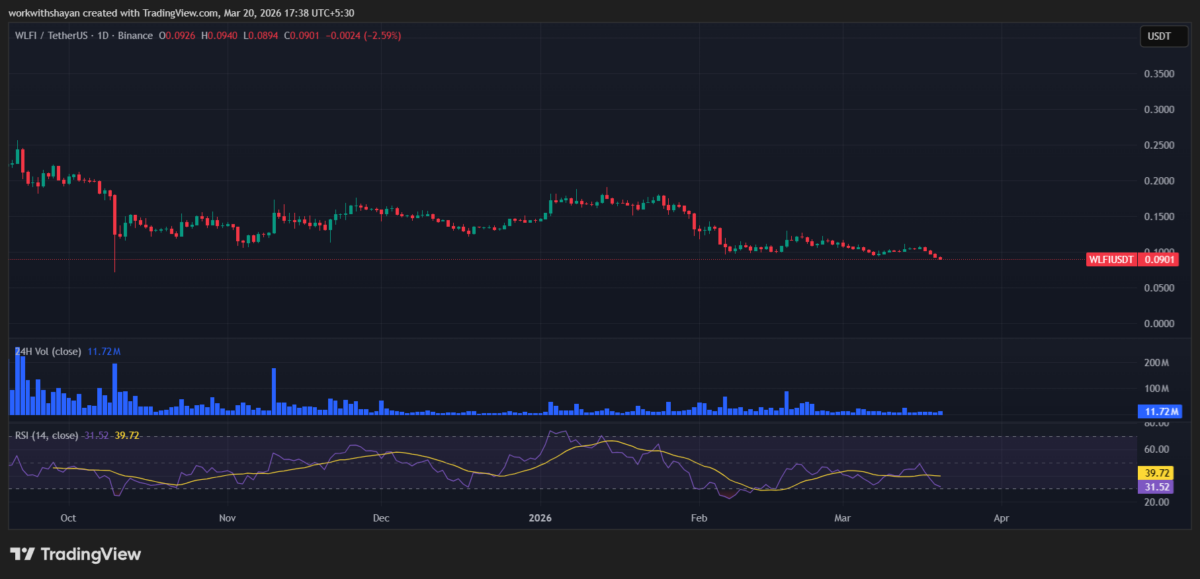Click the TradingView logo in bottom corner
Screen dimensions: 1200x579
(x=76, y=554)
